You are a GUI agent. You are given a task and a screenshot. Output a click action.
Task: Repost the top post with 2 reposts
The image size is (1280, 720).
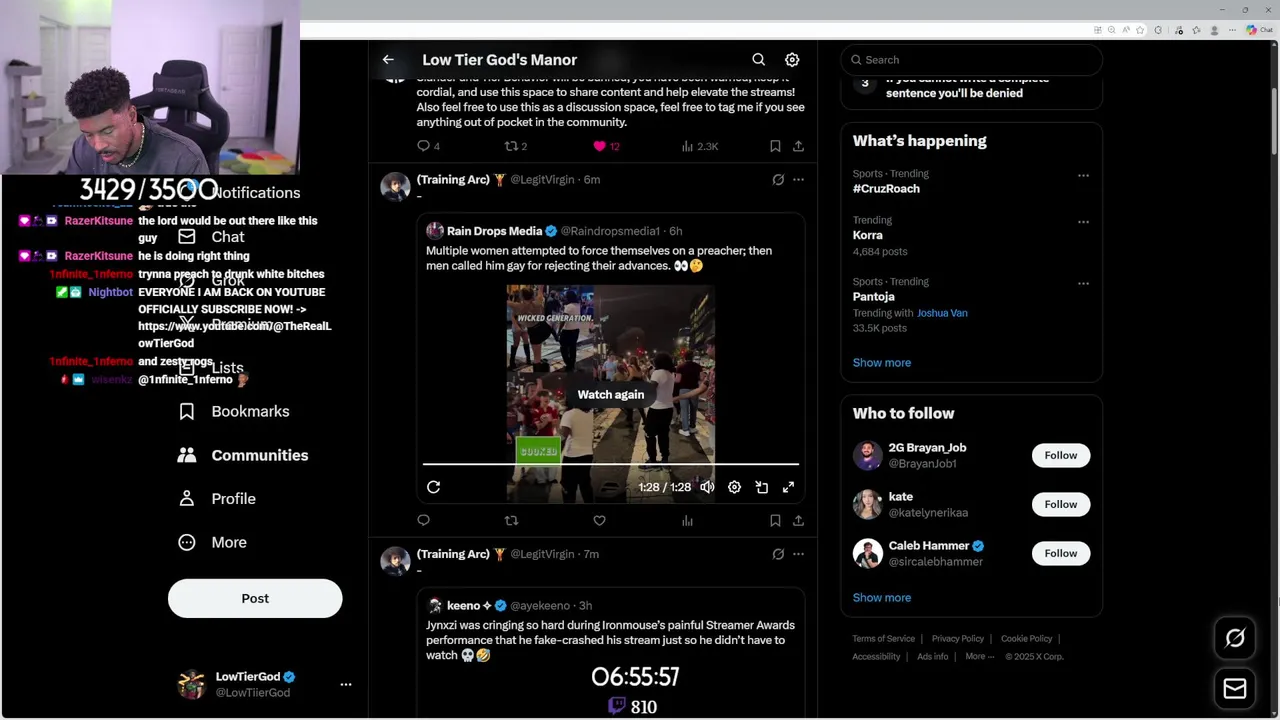(515, 146)
